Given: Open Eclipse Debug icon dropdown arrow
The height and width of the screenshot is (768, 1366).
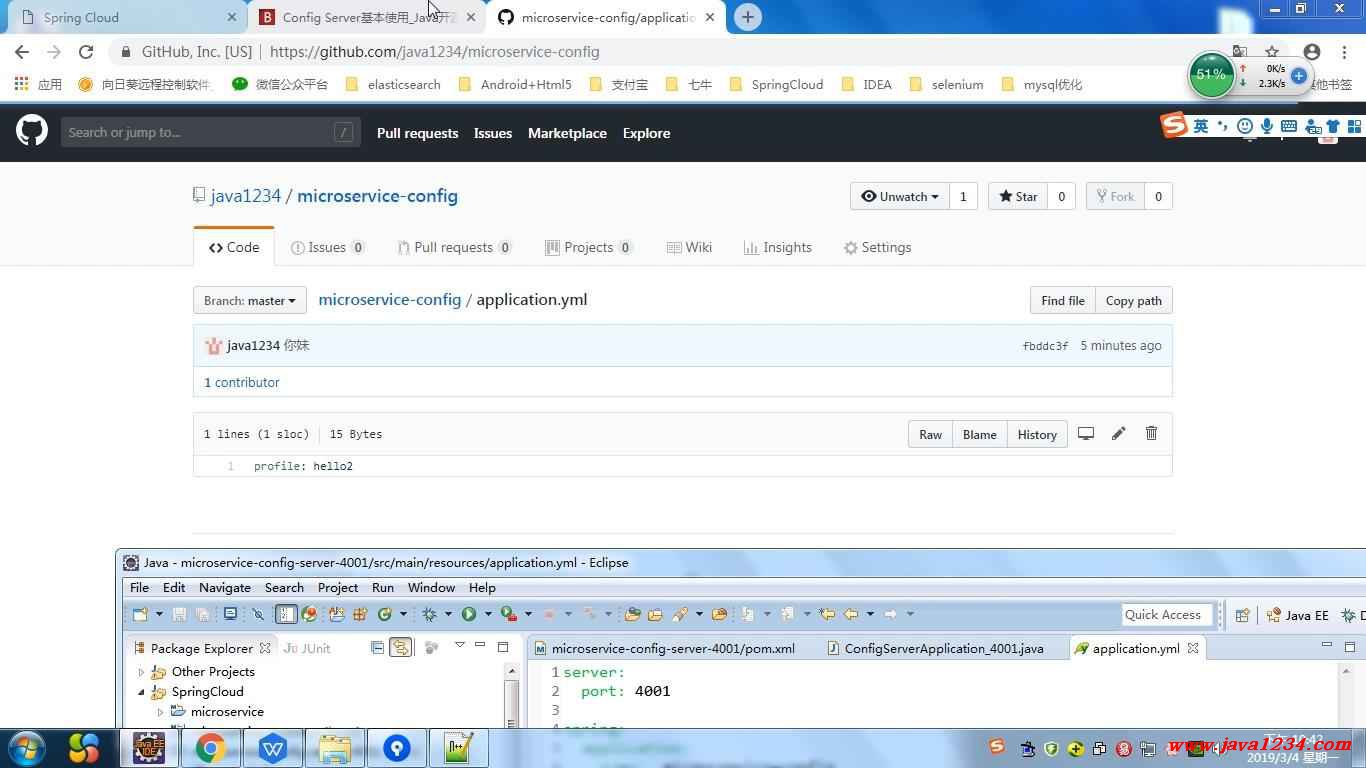Looking at the screenshot, I should point(448,614).
